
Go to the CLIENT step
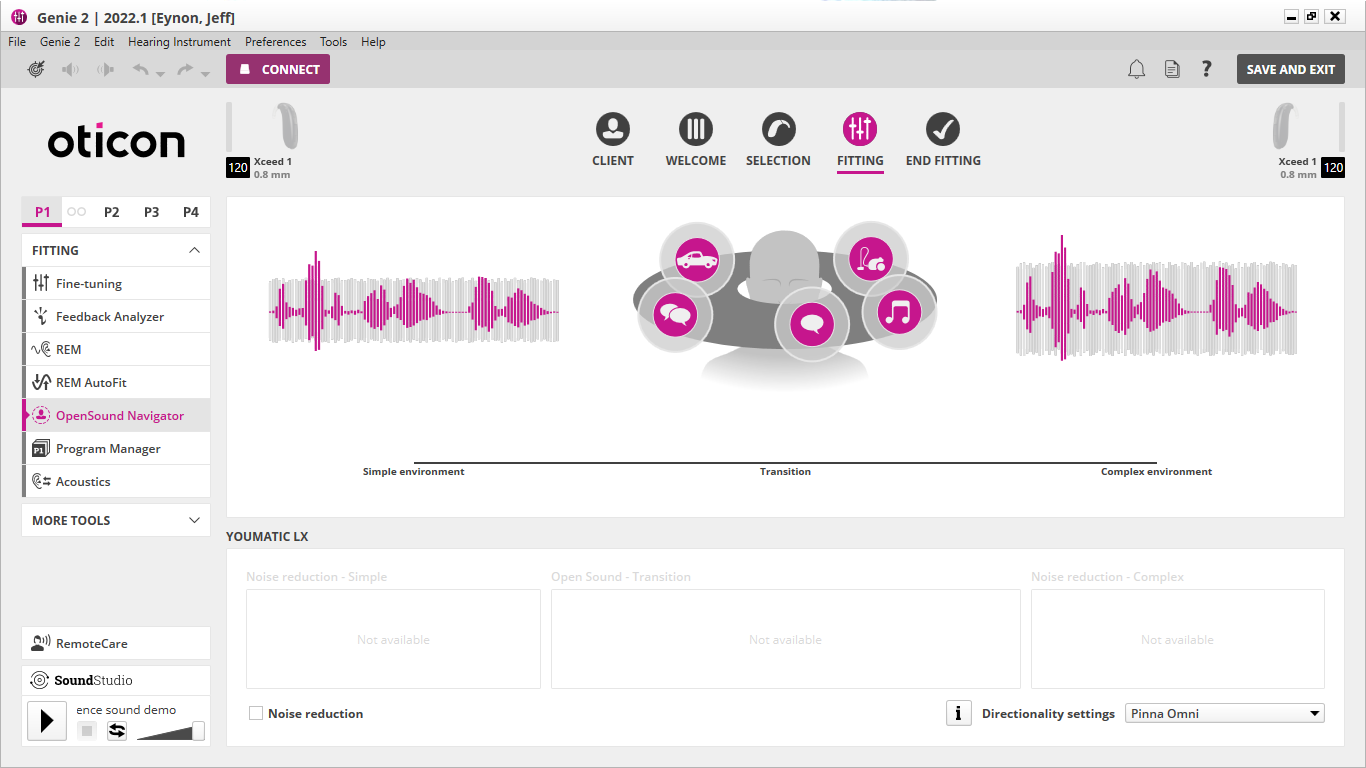point(613,139)
